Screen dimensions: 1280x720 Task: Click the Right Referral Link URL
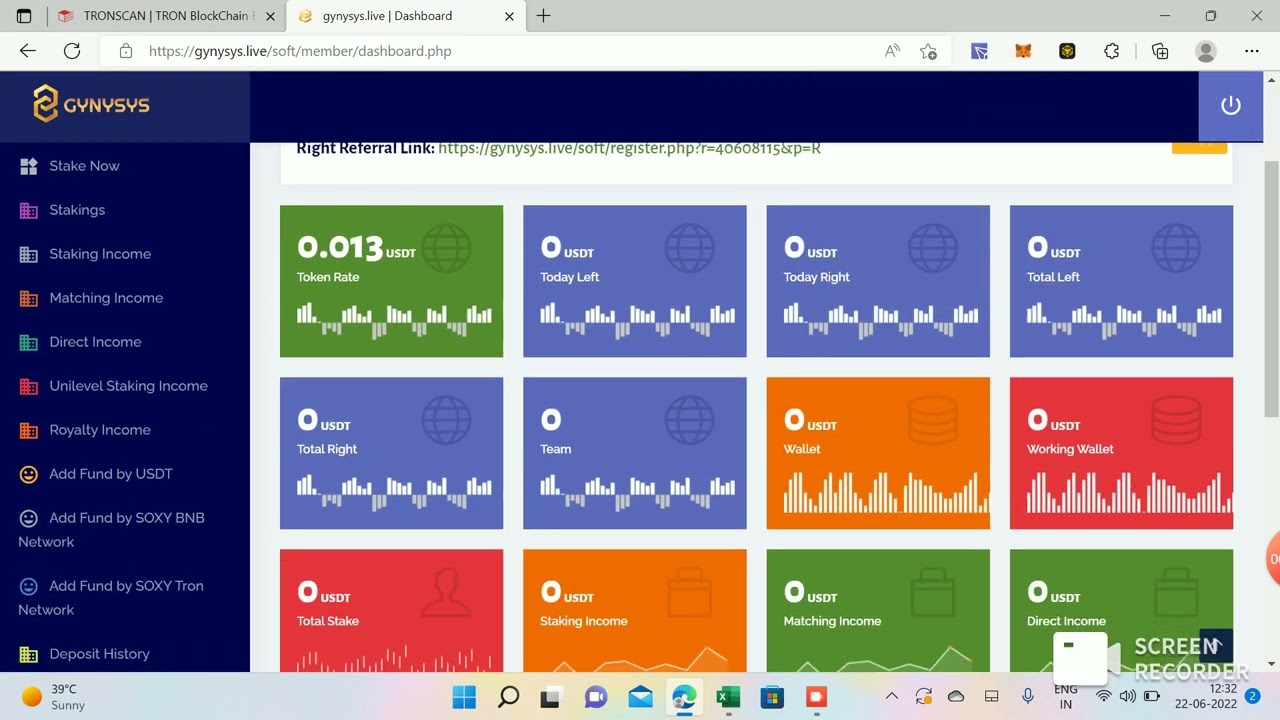coord(629,148)
